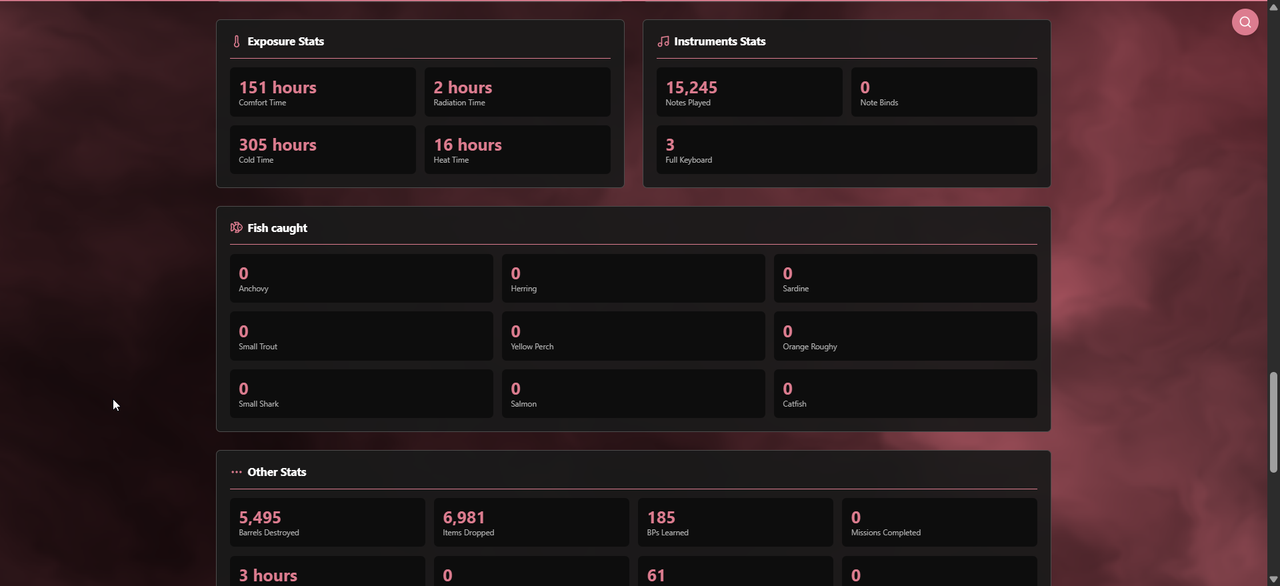The width and height of the screenshot is (1280, 586).
Task: Select the Other Stats heading
Action: click(x=277, y=472)
